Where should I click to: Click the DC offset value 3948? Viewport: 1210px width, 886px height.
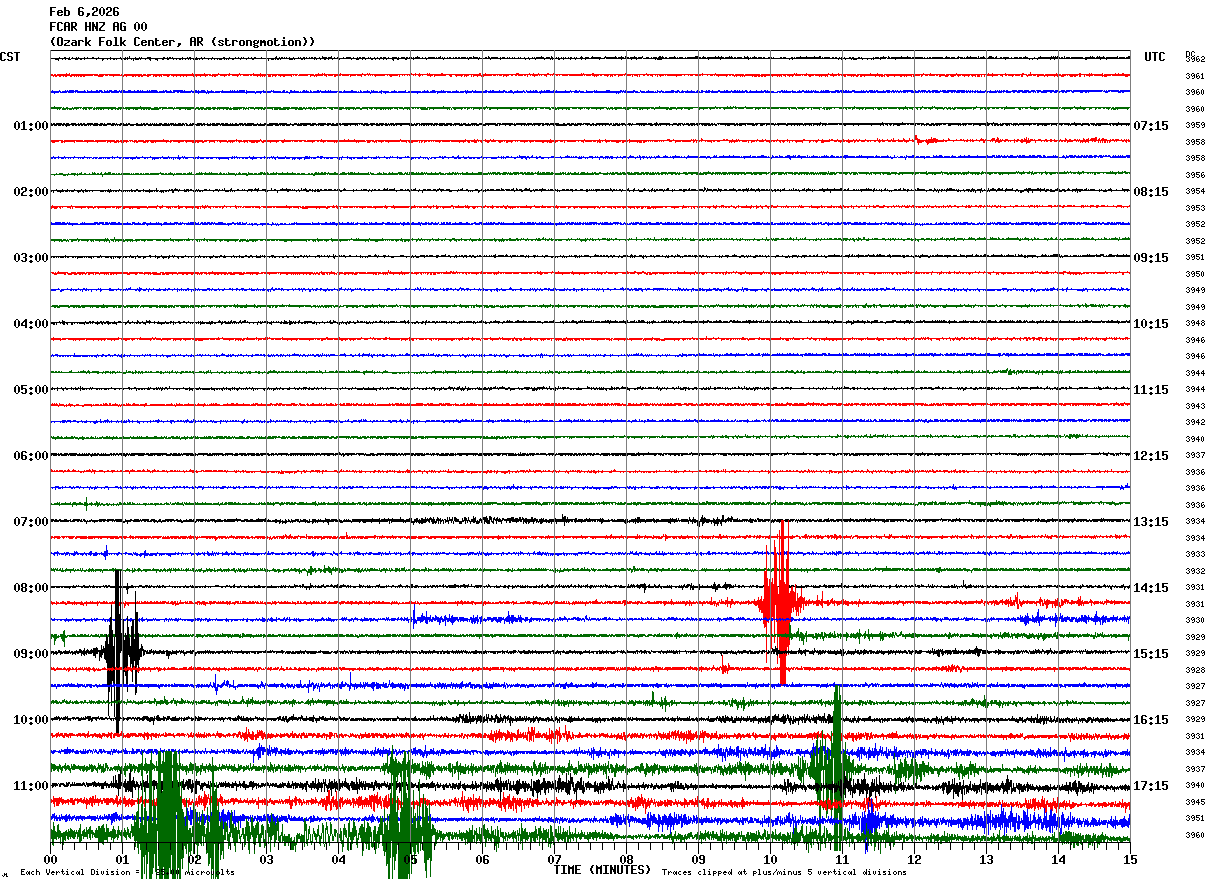pos(1195,323)
